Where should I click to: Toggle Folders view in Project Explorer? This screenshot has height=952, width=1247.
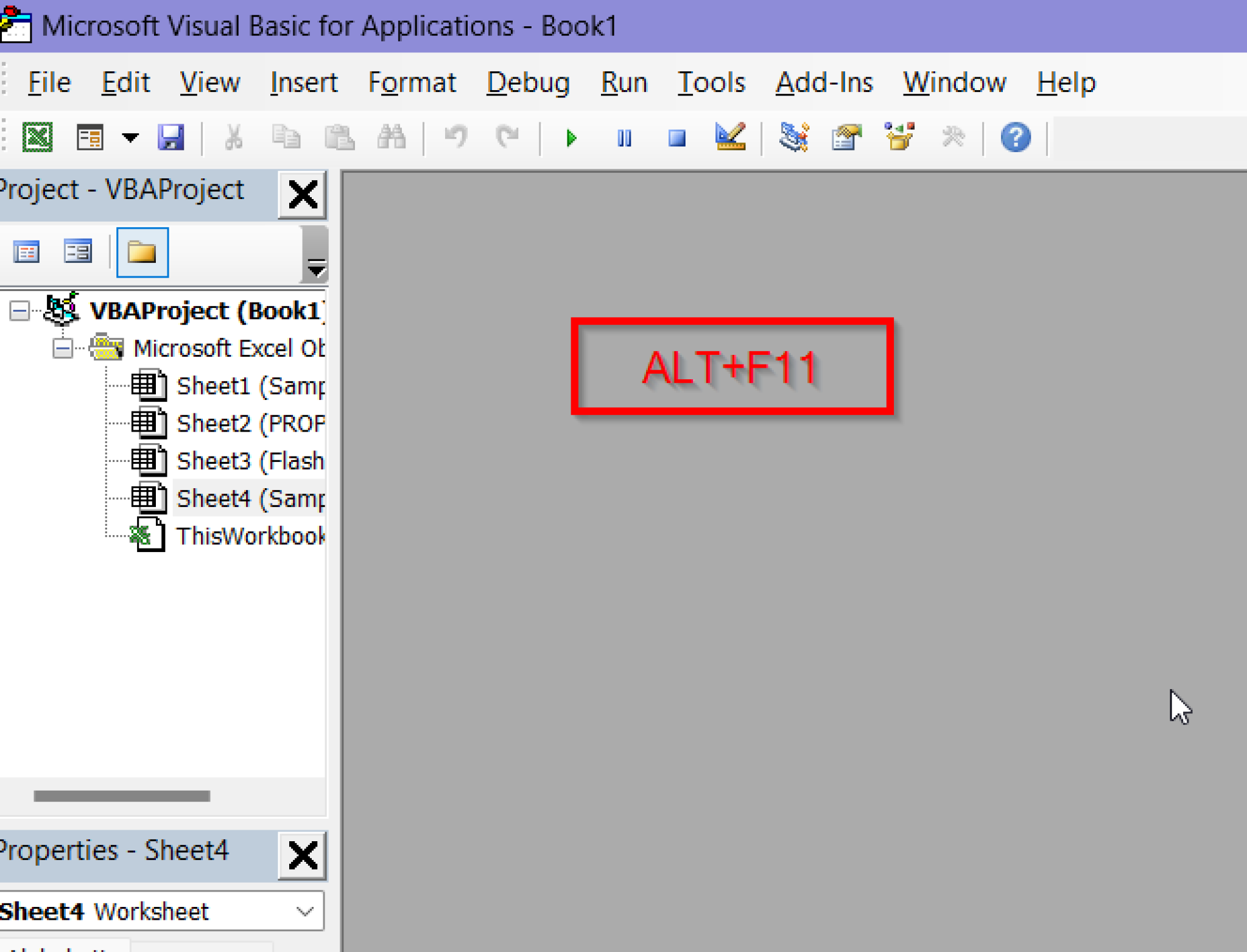142,251
